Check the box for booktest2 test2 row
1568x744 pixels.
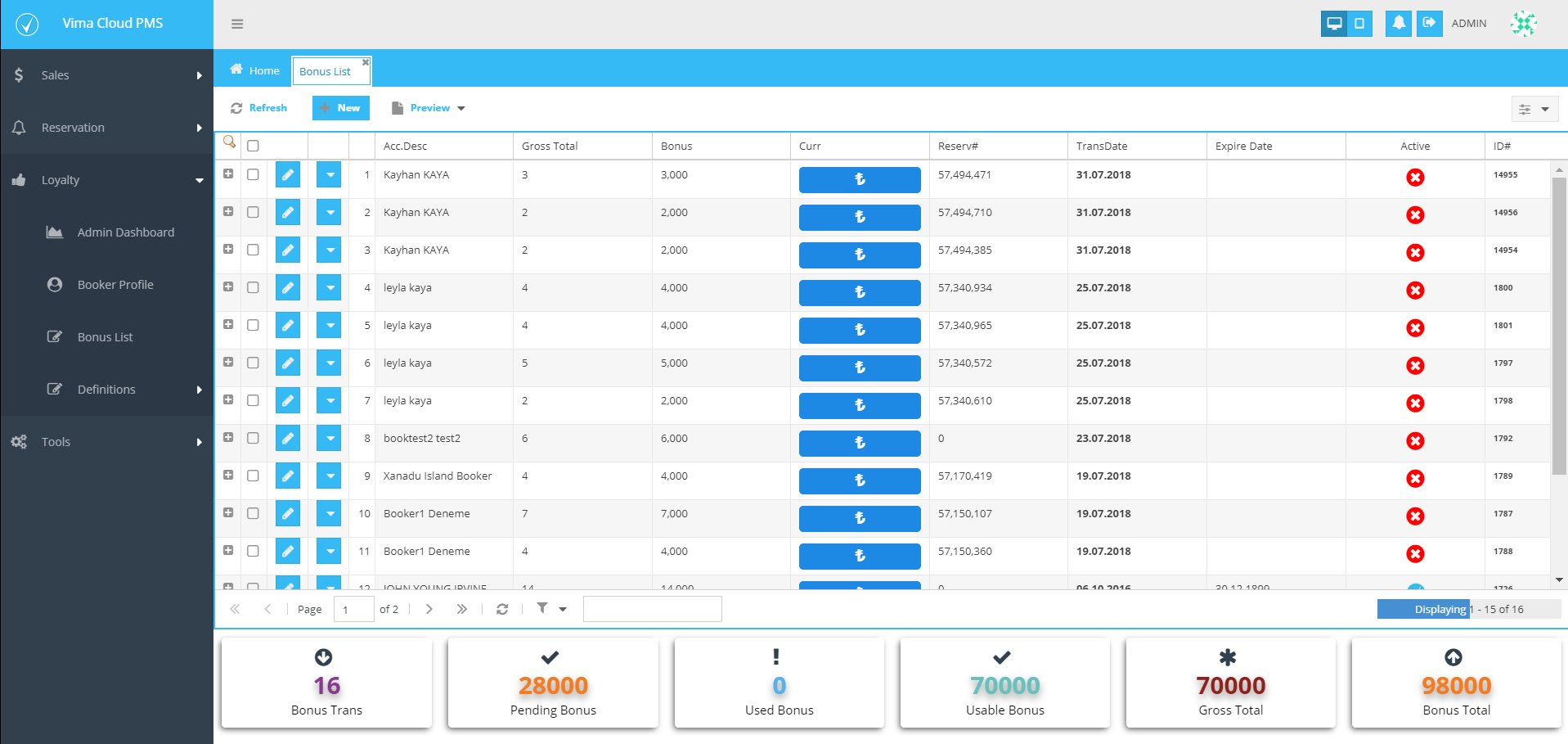(x=253, y=438)
